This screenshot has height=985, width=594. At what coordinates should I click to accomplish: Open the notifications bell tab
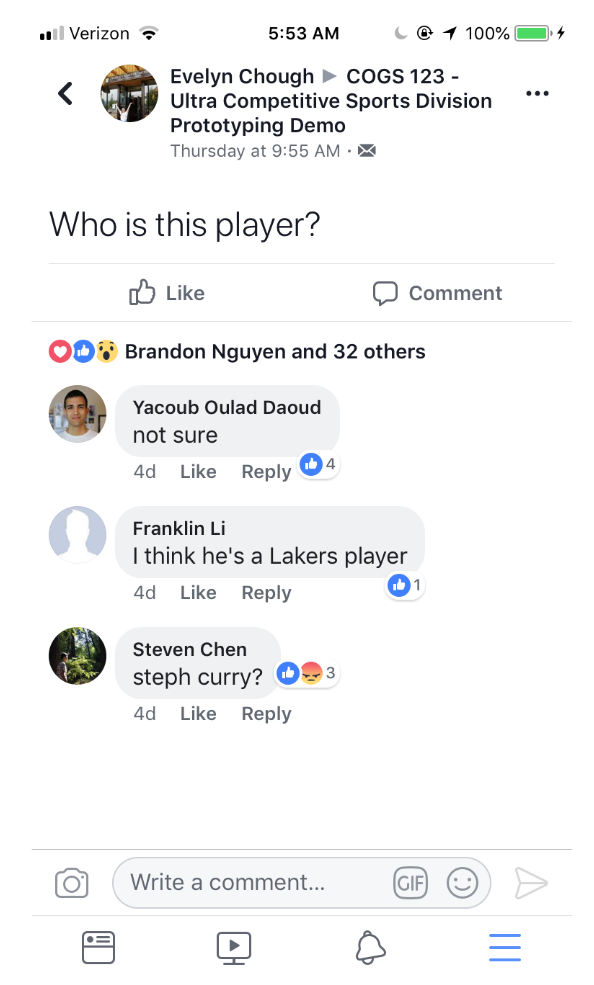point(370,947)
